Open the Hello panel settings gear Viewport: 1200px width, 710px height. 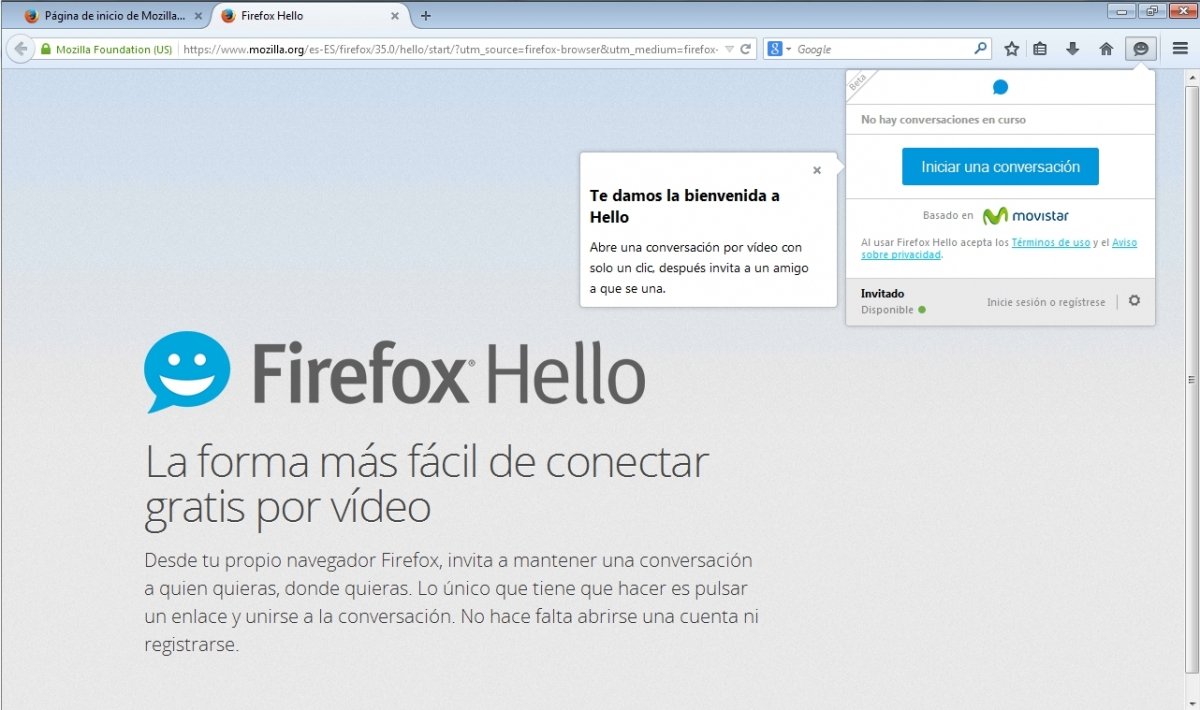pos(1134,301)
